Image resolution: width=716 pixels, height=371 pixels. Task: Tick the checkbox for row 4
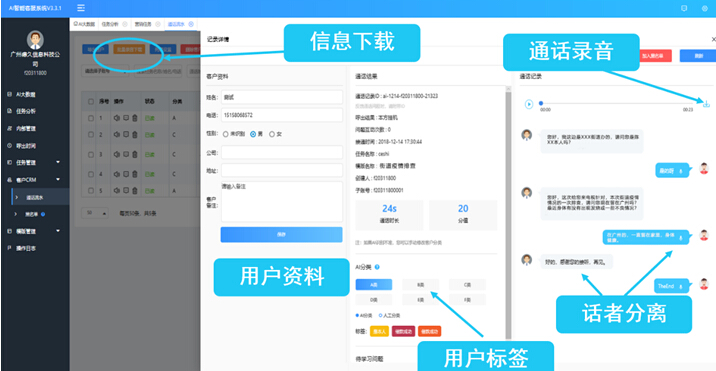(91, 174)
